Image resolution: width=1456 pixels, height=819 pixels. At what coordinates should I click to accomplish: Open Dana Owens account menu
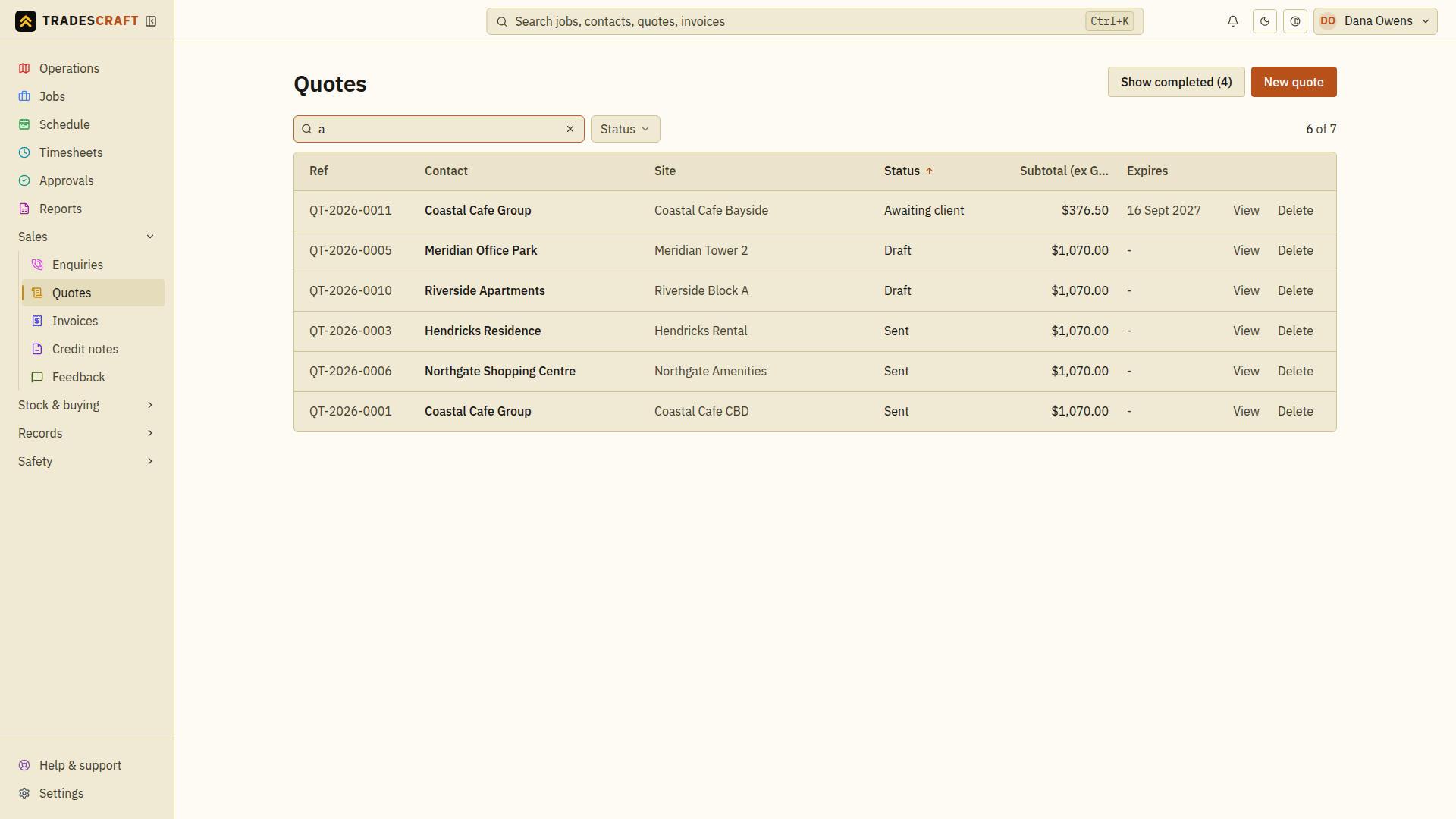1376,21
